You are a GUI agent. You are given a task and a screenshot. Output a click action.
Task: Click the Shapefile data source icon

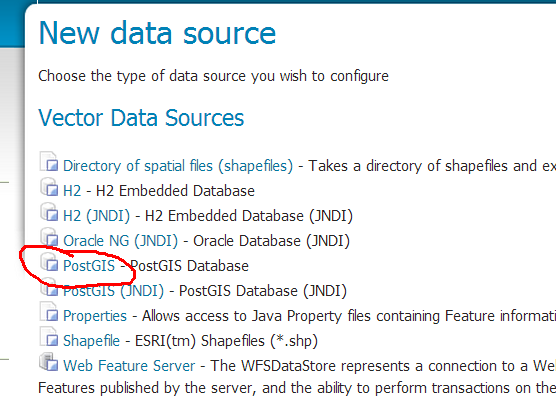[x=49, y=336]
